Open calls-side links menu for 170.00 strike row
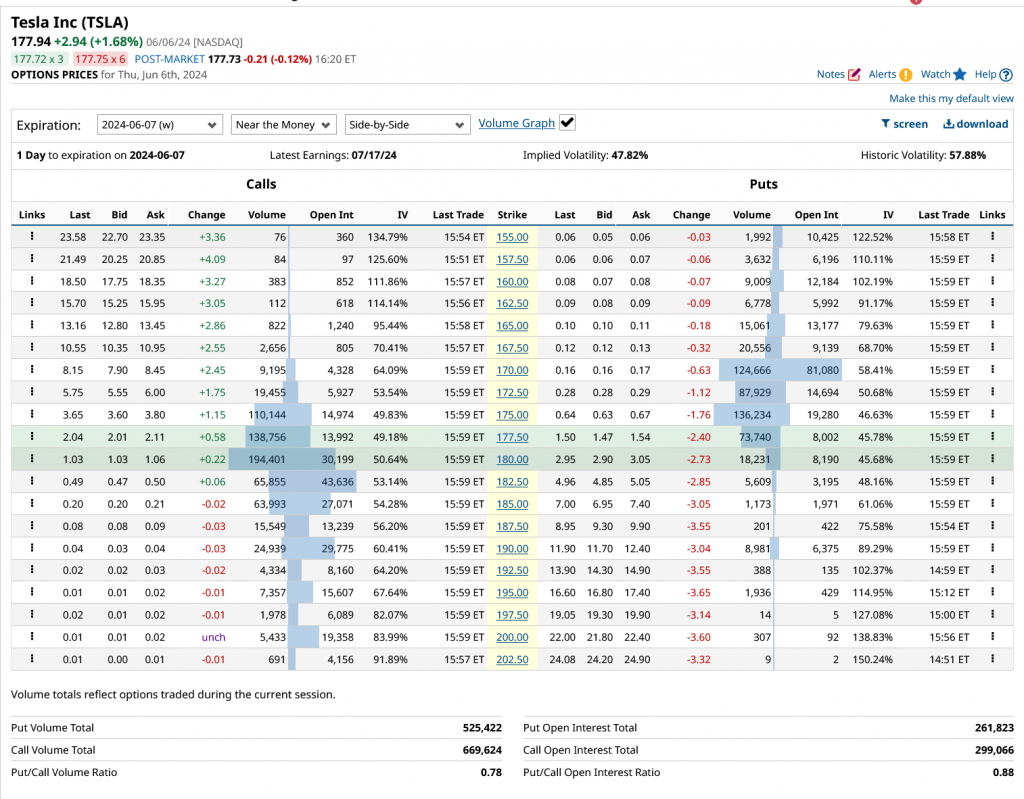 coord(32,369)
